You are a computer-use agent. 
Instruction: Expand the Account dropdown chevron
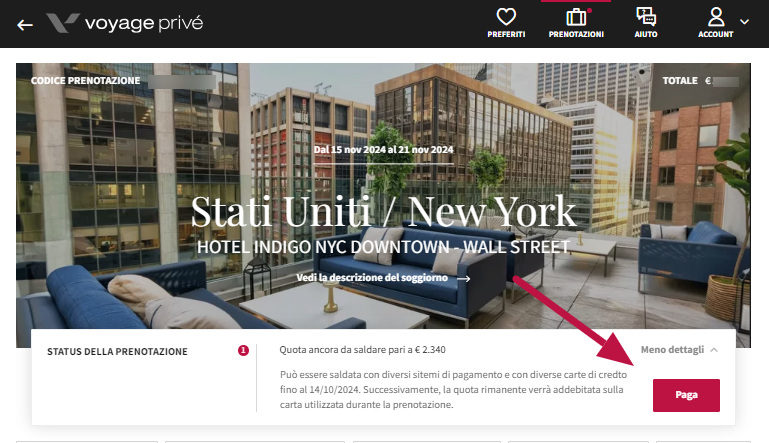click(744, 22)
